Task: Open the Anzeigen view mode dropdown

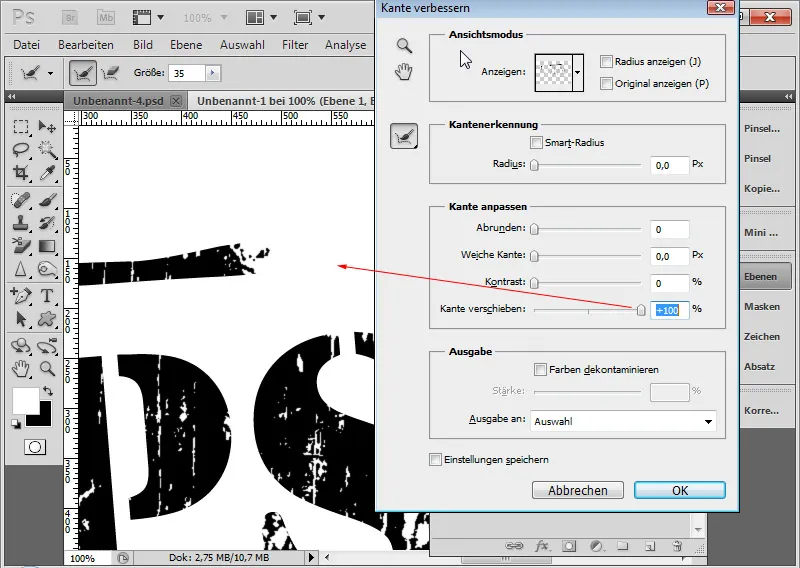Action: [578, 72]
